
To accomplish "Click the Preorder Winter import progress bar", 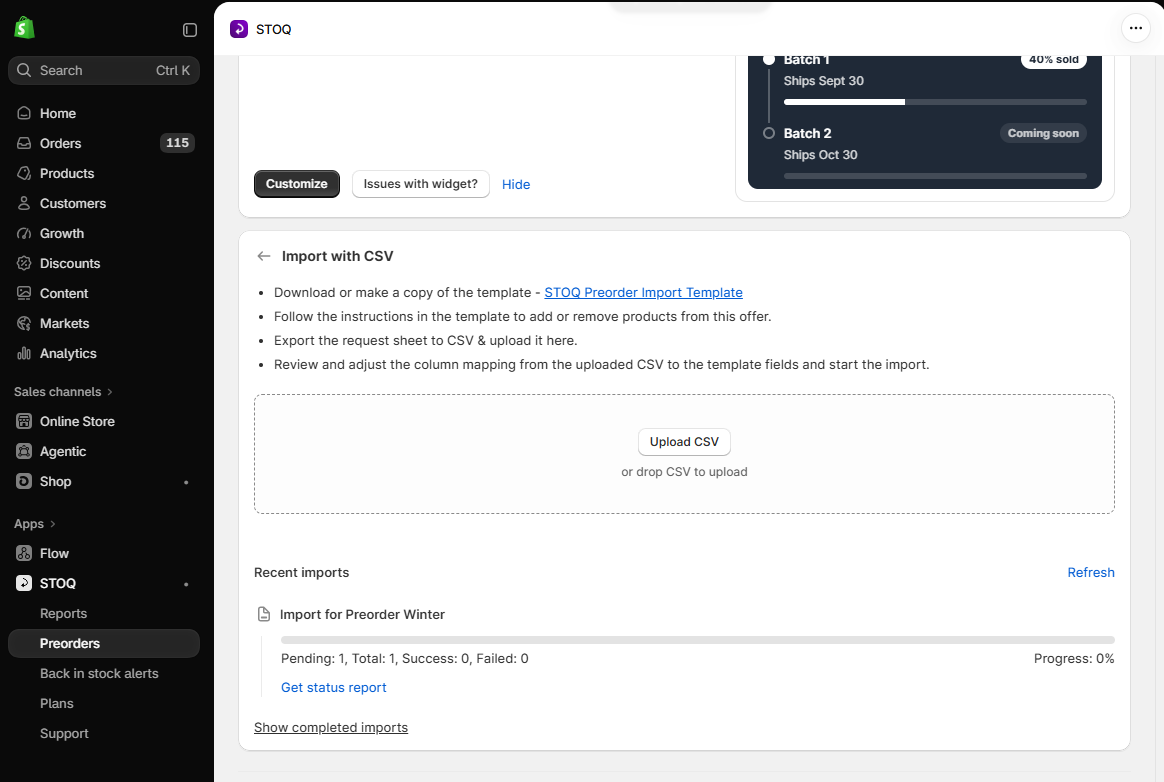I will 698,640.
